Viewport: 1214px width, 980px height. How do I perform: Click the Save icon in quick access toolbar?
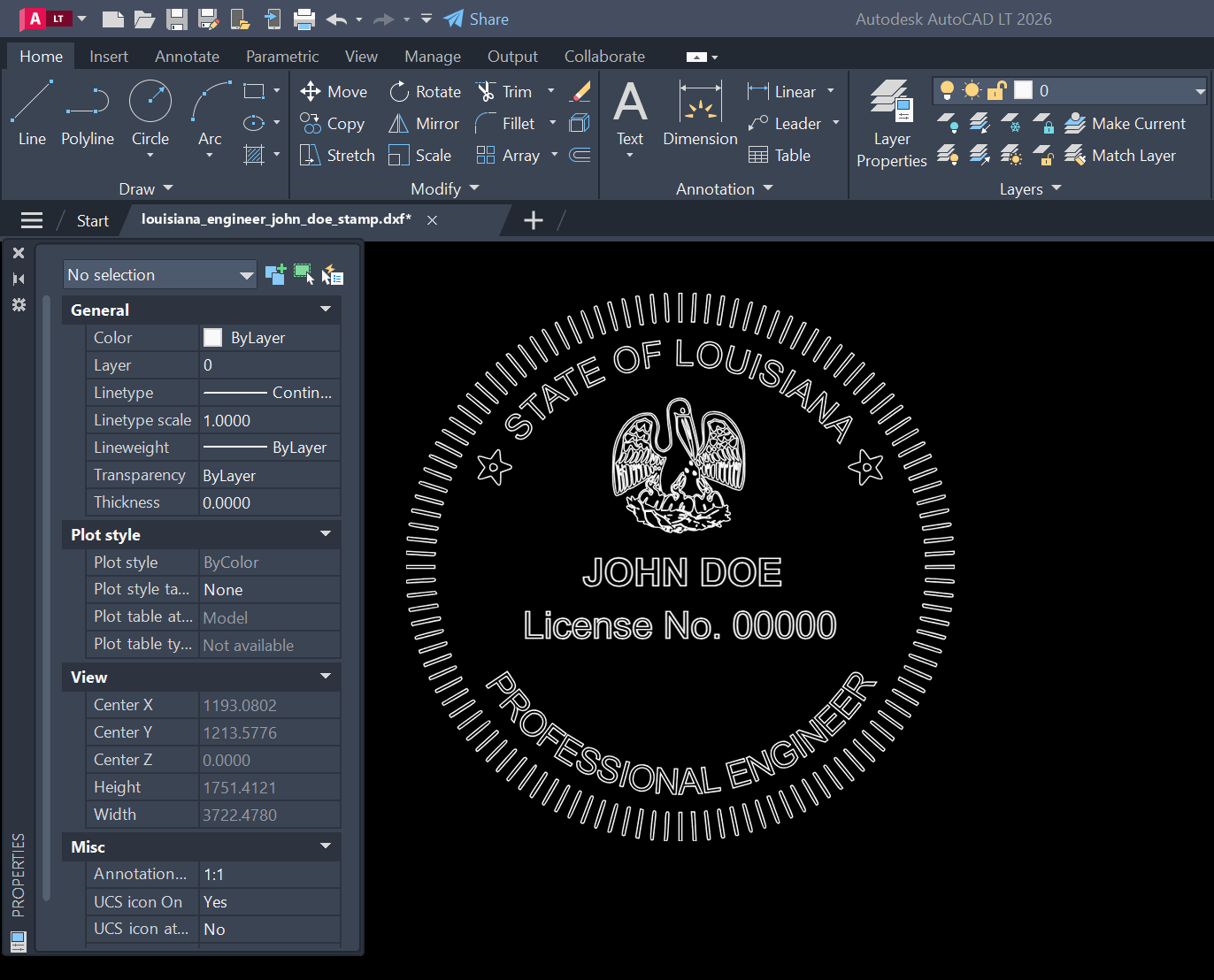point(177,19)
